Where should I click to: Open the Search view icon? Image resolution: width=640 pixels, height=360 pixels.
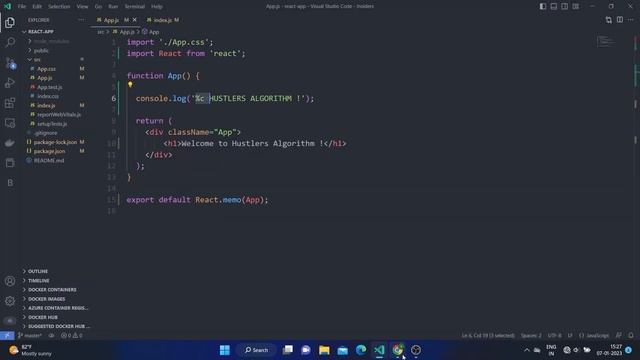pos(10,42)
